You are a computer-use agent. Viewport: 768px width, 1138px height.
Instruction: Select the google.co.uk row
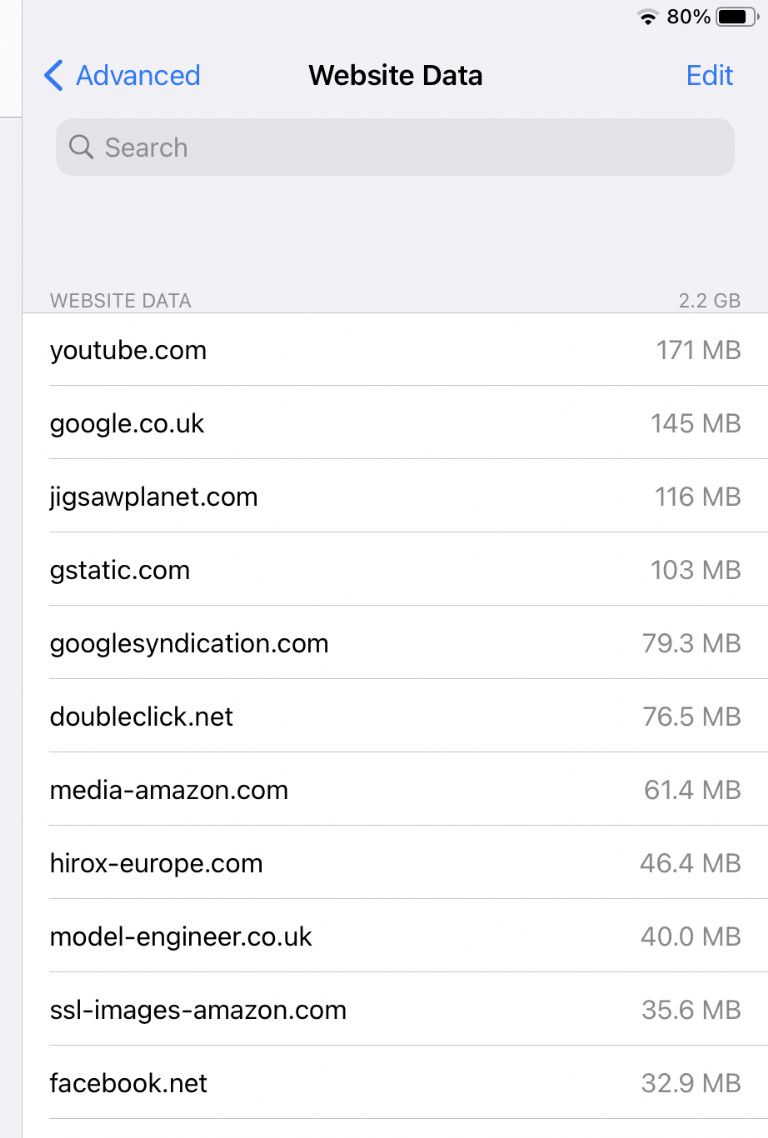click(x=395, y=423)
